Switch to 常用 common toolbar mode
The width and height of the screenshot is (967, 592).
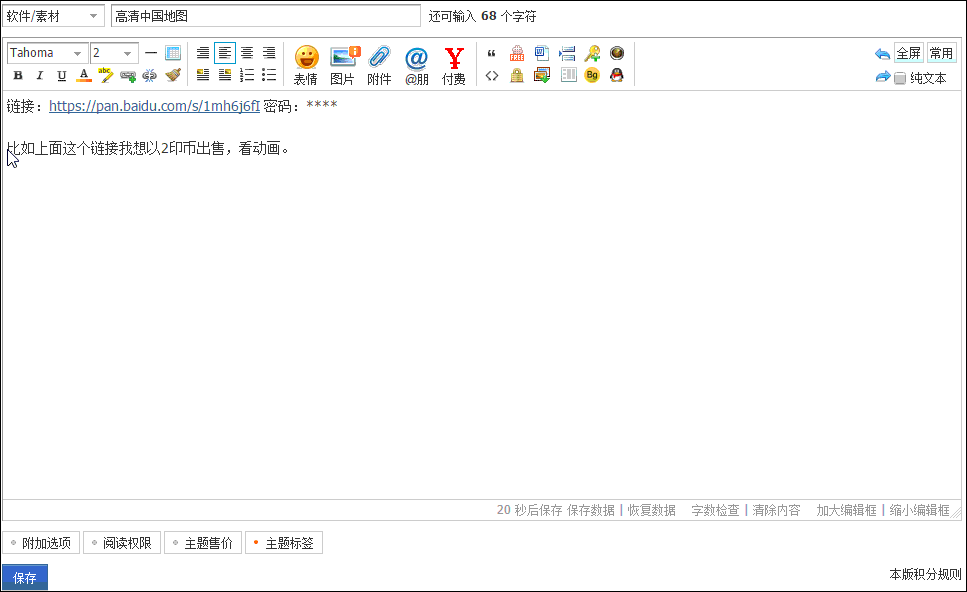point(941,53)
